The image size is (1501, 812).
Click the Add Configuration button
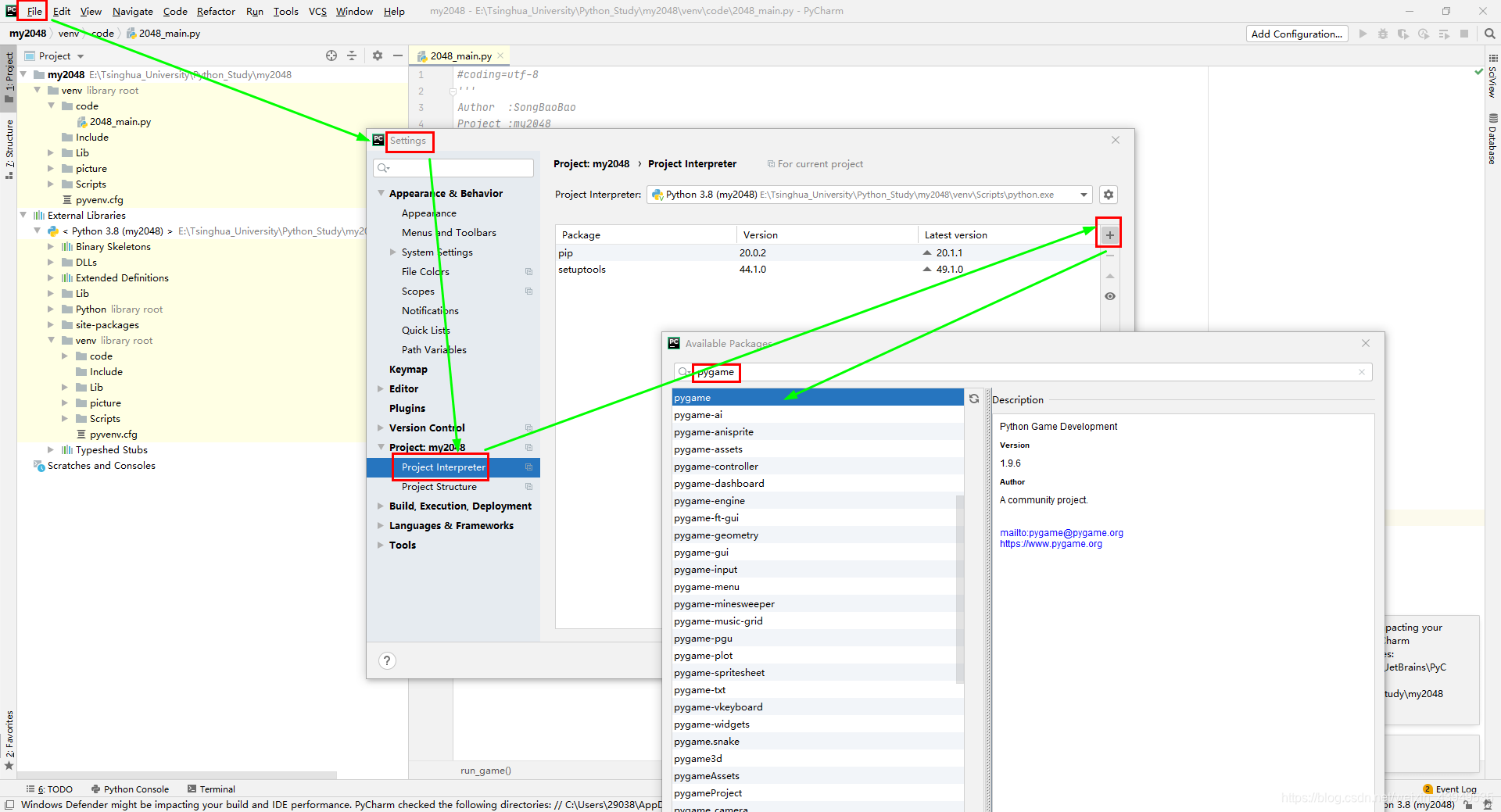(1296, 34)
